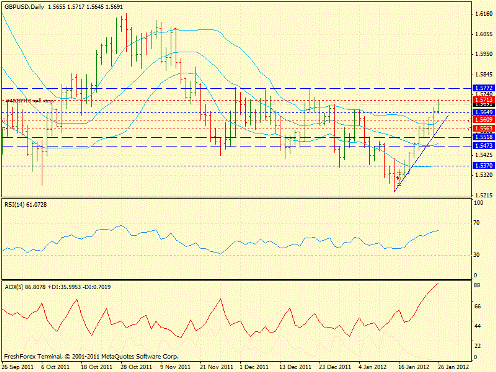Click the ADX 44 scale value
The width and height of the screenshot is (496, 372).
[477, 326]
